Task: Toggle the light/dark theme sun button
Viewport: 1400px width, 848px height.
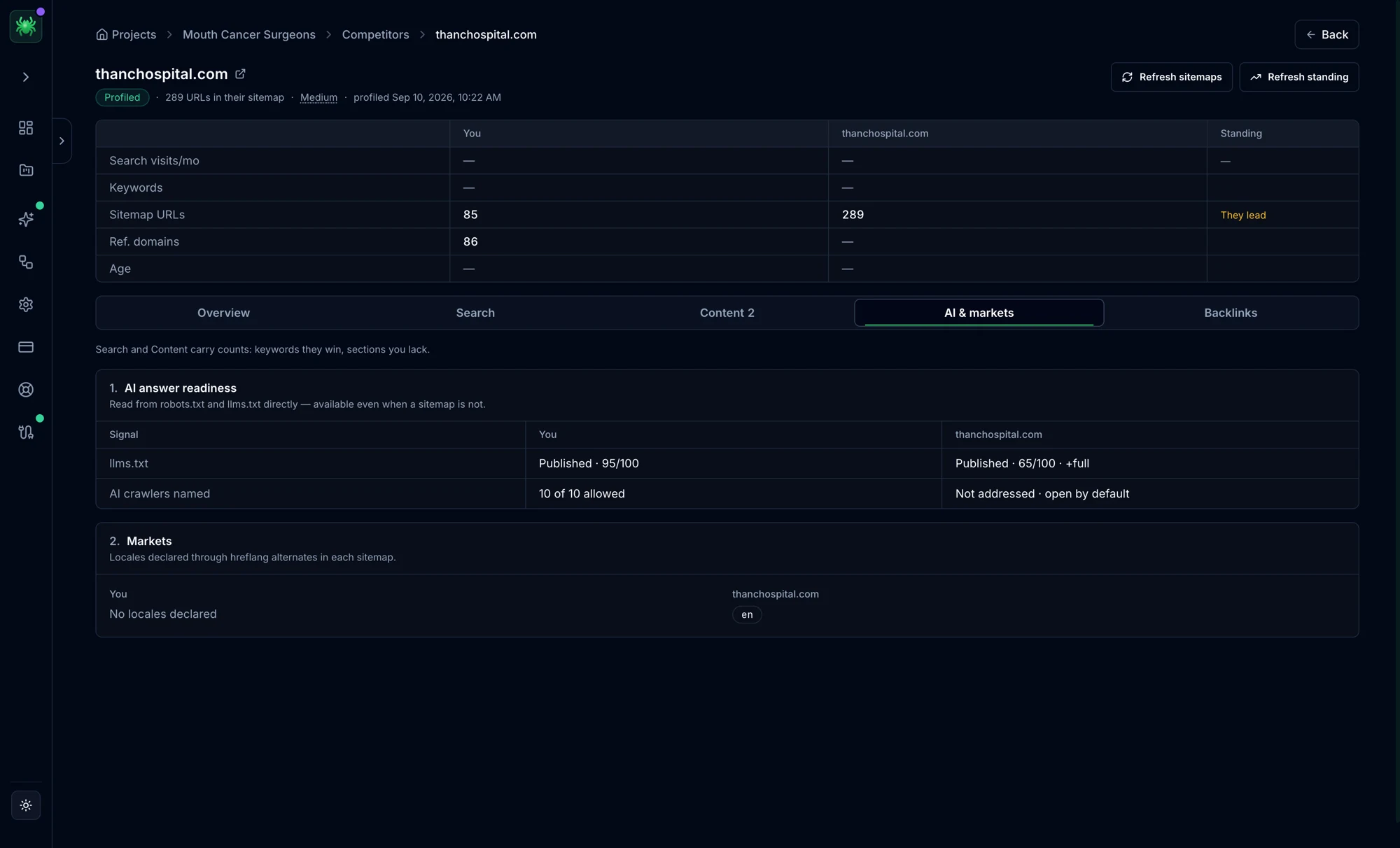Action: [26, 805]
